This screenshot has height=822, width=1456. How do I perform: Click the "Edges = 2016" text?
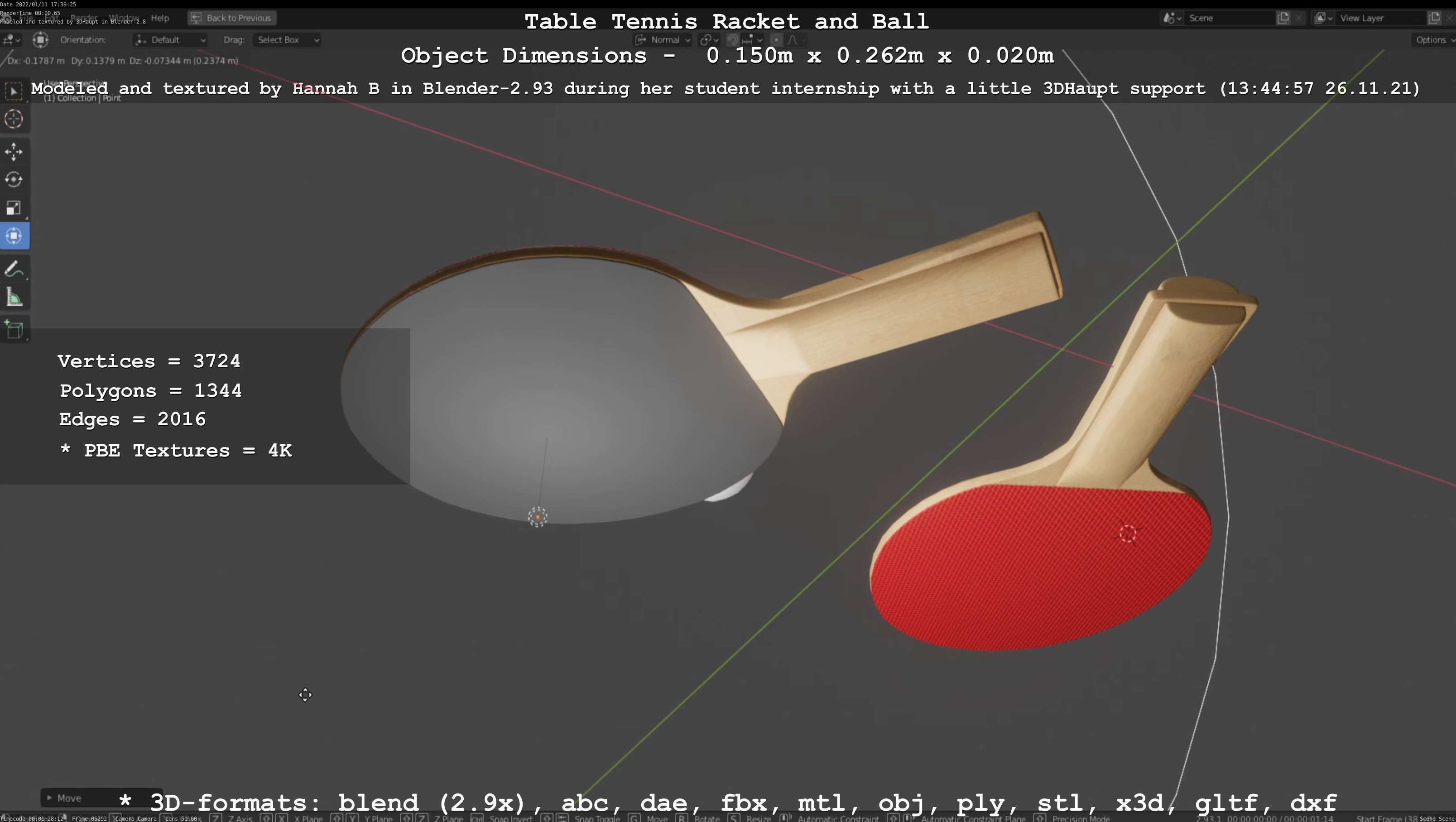pyautogui.click(x=133, y=419)
